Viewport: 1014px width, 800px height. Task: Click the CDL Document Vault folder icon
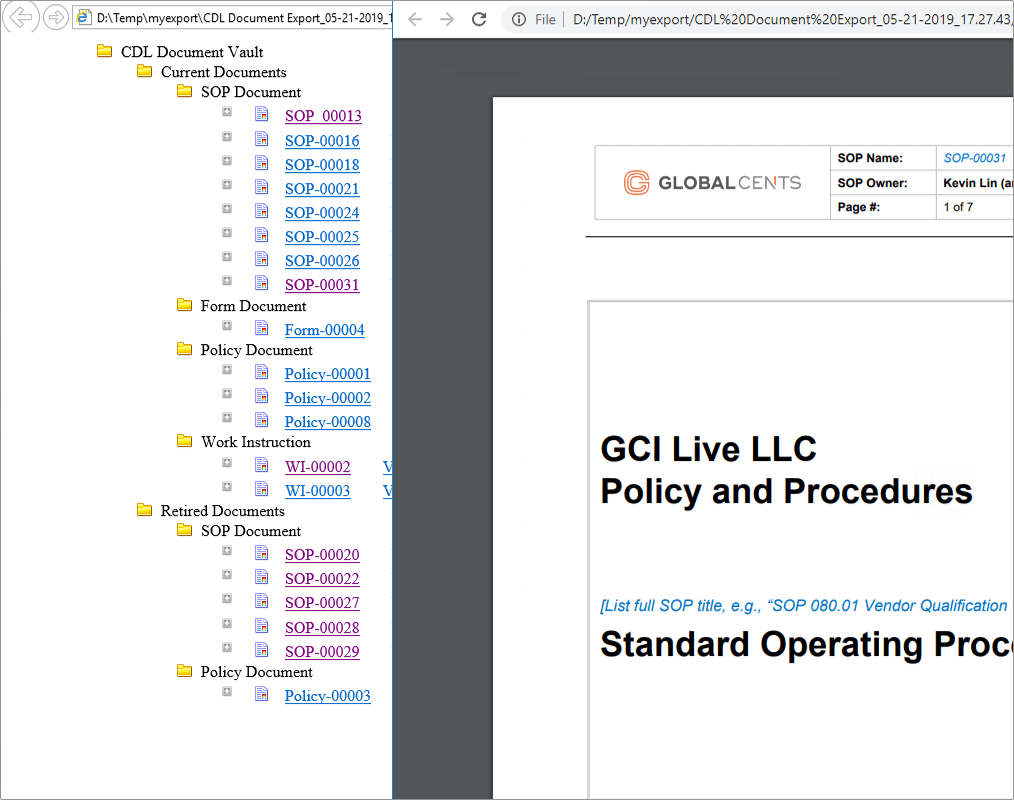pos(104,50)
